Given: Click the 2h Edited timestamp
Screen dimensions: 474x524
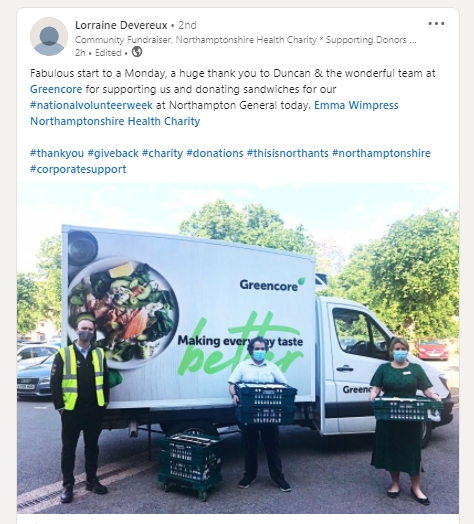Looking at the screenshot, I should [x=98, y=53].
